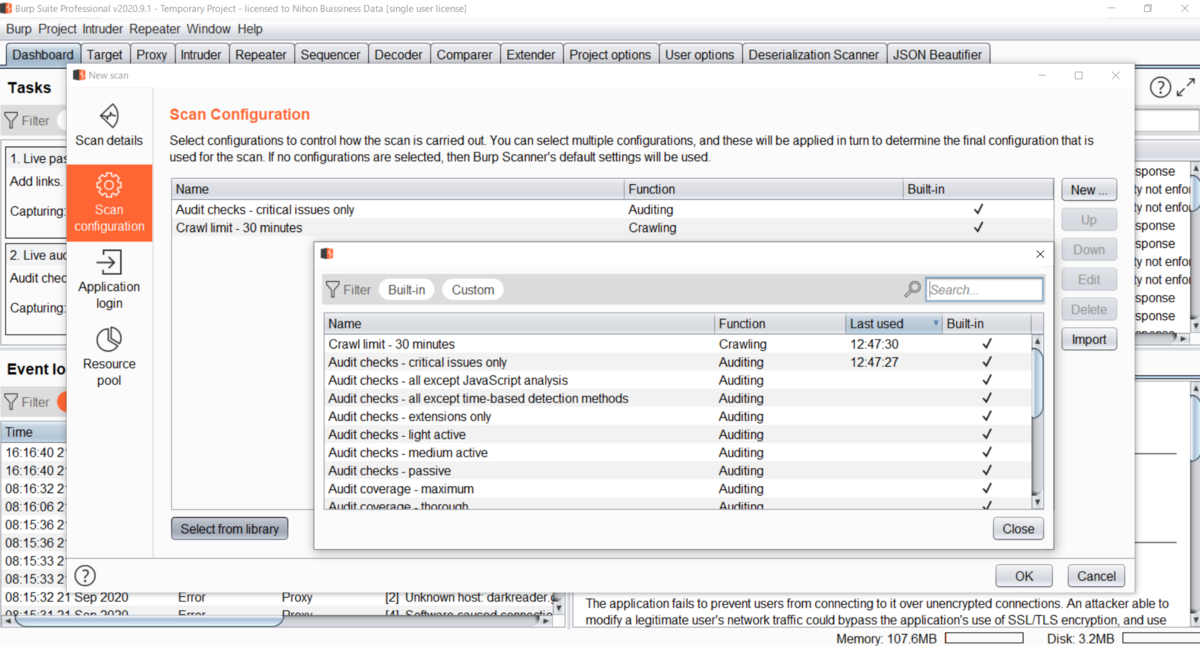The image size is (1200, 646).
Task: Switch to the Decoder tab
Action: coord(398,55)
